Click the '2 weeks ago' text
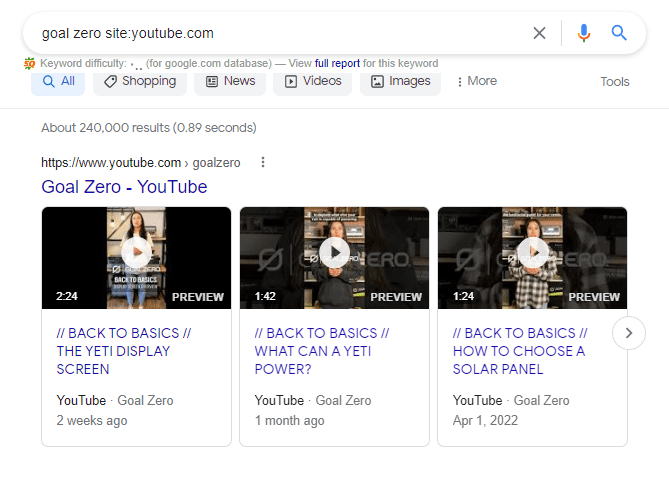 [92, 421]
